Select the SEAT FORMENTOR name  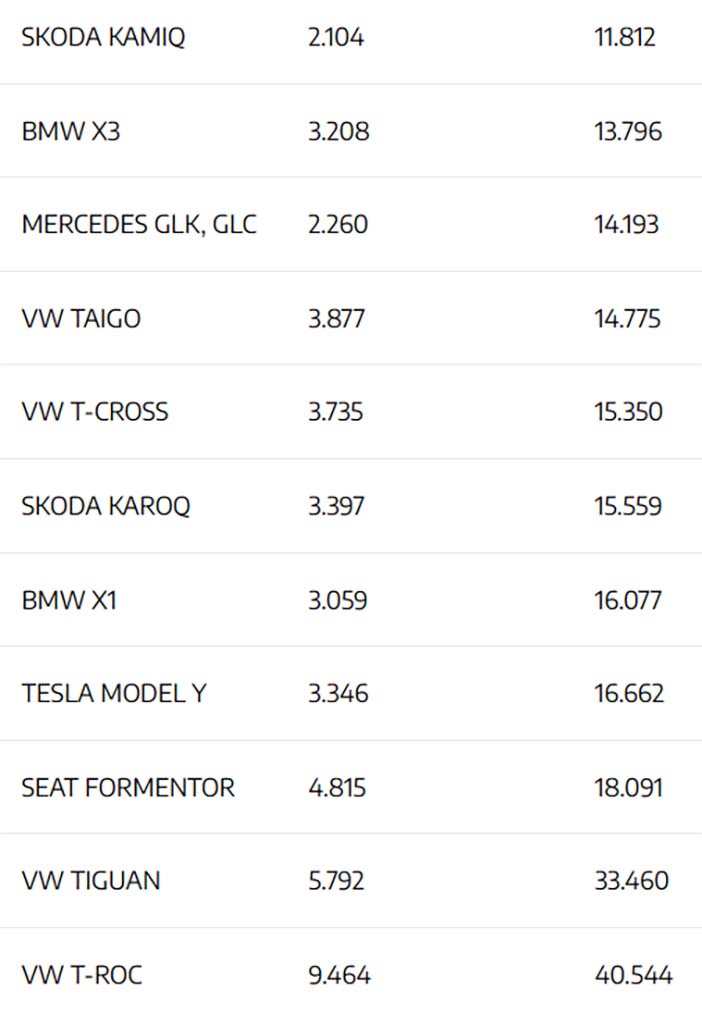click(128, 788)
